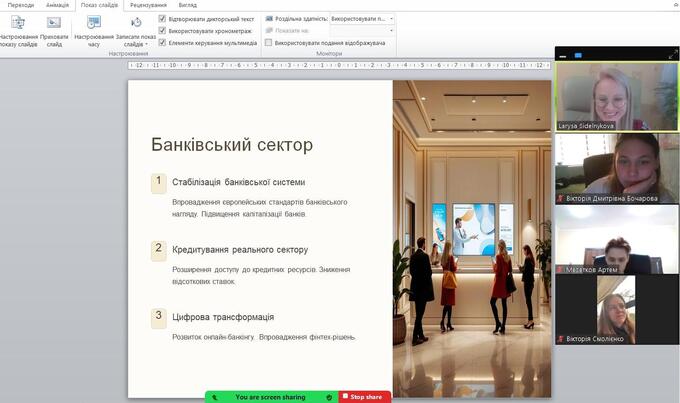Viewport: 680px width, 403px height.
Task: Select Larysa Sidelnykova video thumbnail
Action: tap(616, 96)
